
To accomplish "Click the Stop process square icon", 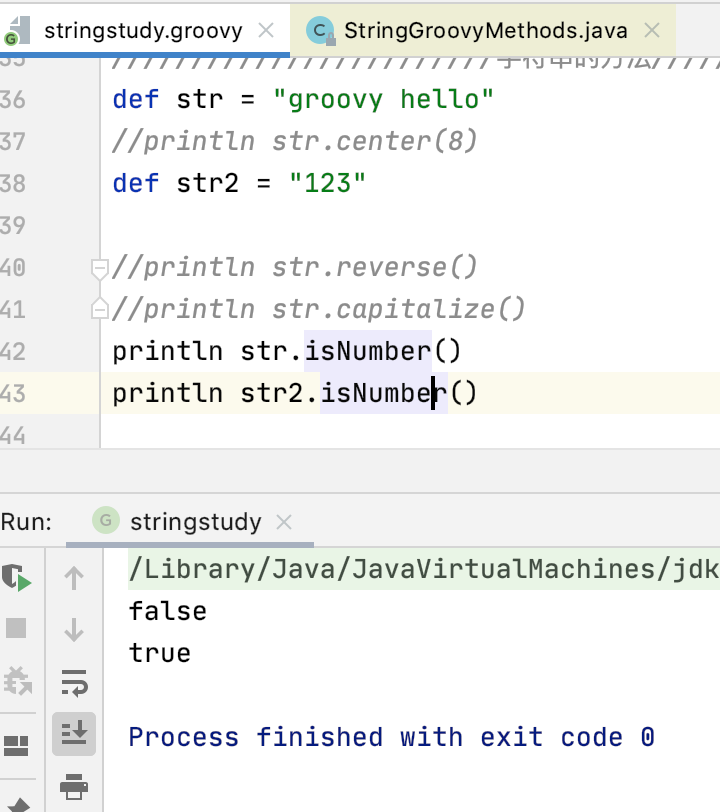I will (x=17, y=629).
